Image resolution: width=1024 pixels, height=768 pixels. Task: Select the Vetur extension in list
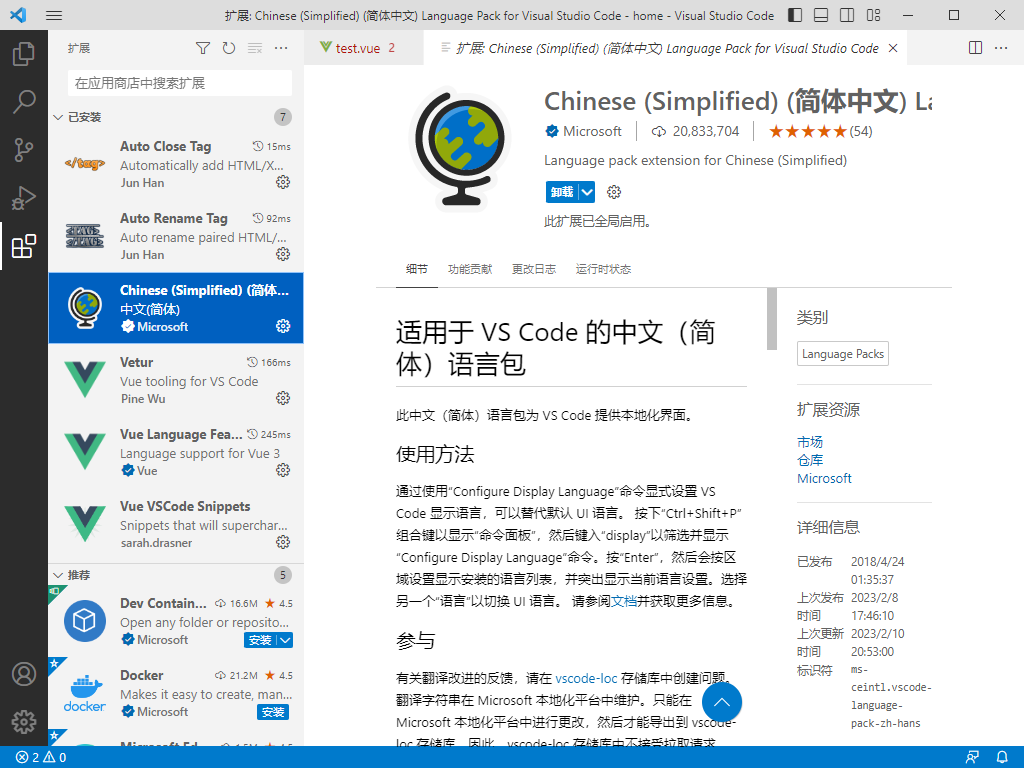176,380
